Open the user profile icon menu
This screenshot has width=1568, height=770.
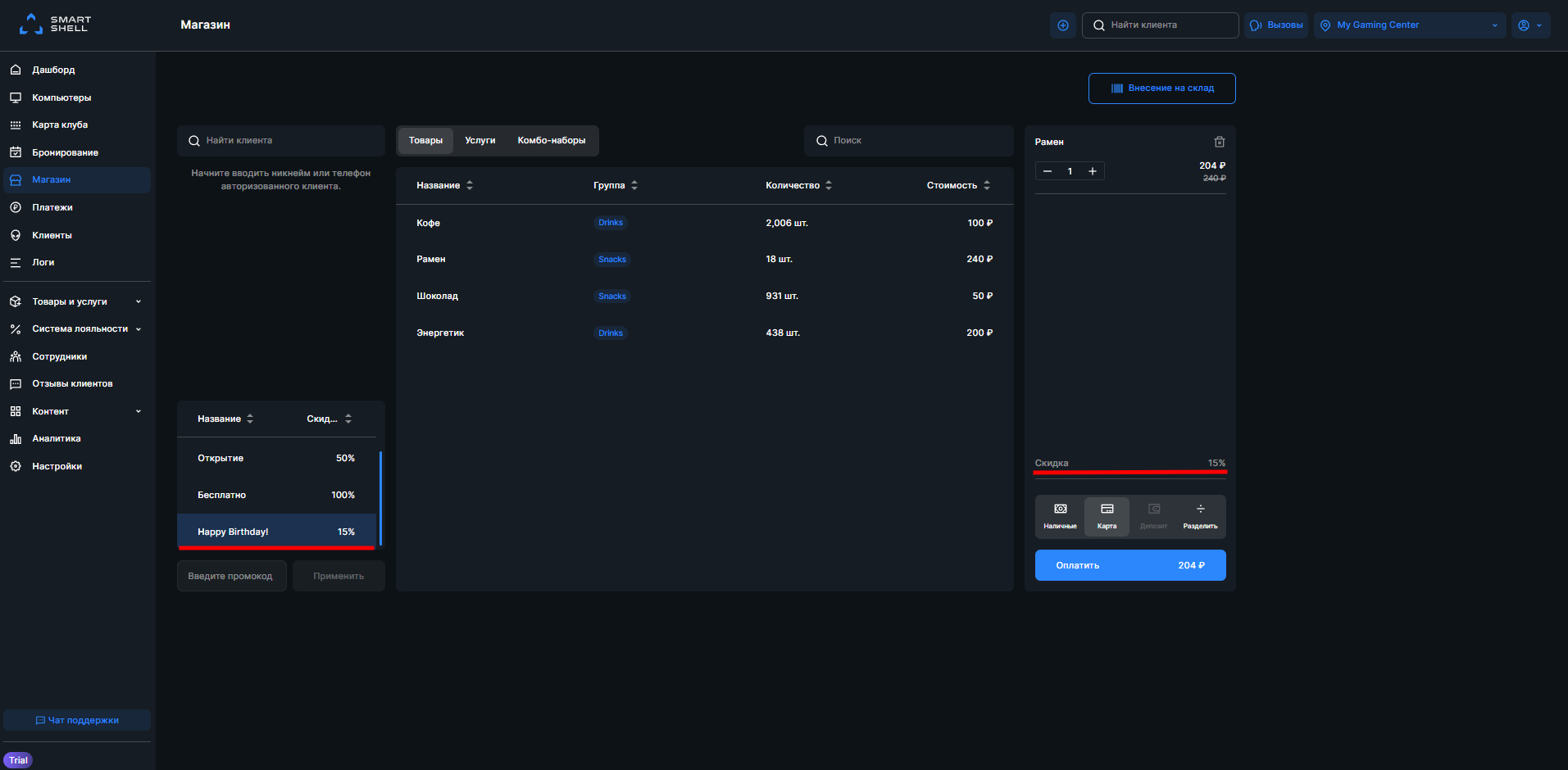(x=1529, y=25)
